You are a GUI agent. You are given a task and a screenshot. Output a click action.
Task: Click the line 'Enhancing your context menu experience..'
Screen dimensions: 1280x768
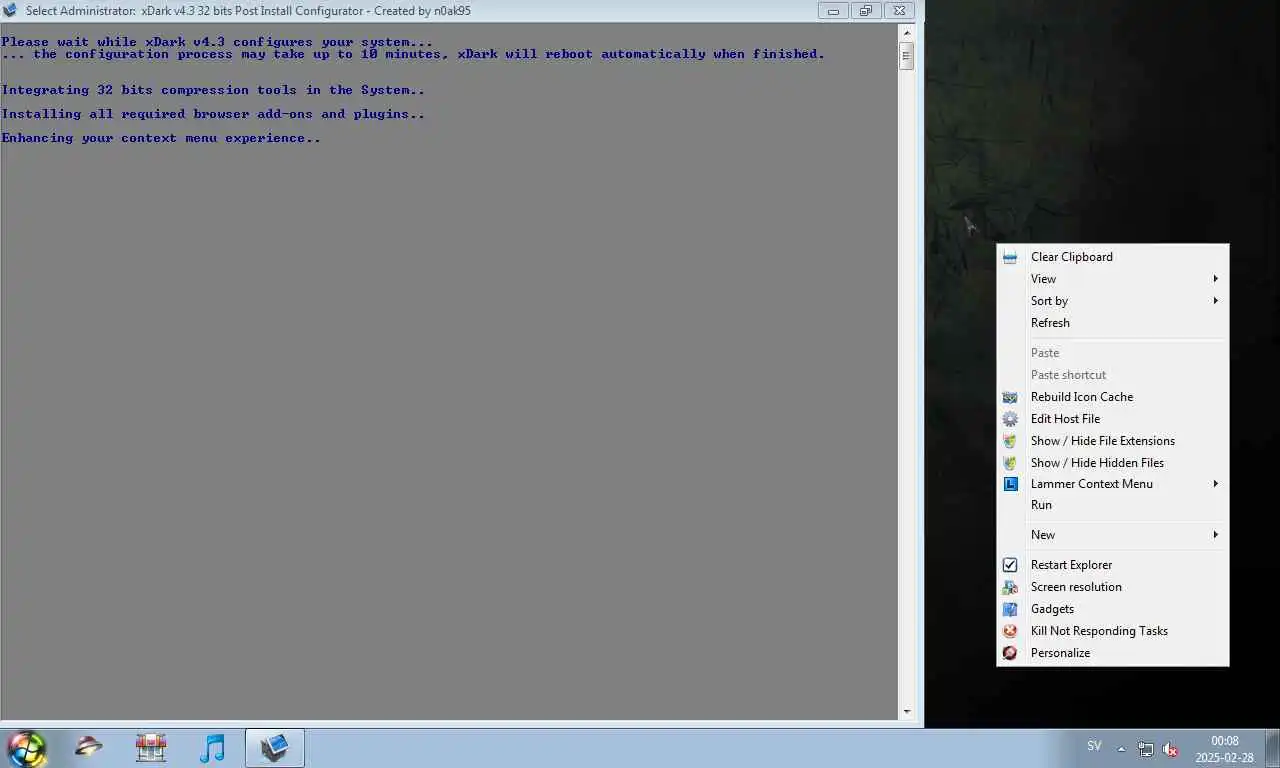pyautogui.click(x=161, y=138)
